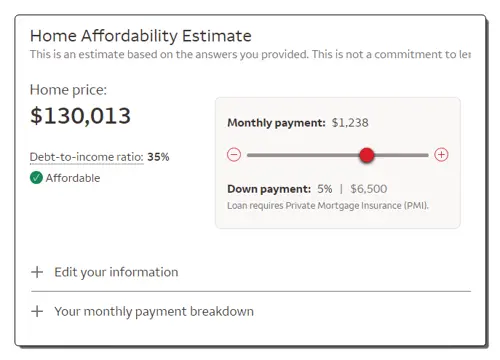The height and width of the screenshot is (360, 500).
Task: Click the estimate disclaimer text
Action: pos(250,54)
